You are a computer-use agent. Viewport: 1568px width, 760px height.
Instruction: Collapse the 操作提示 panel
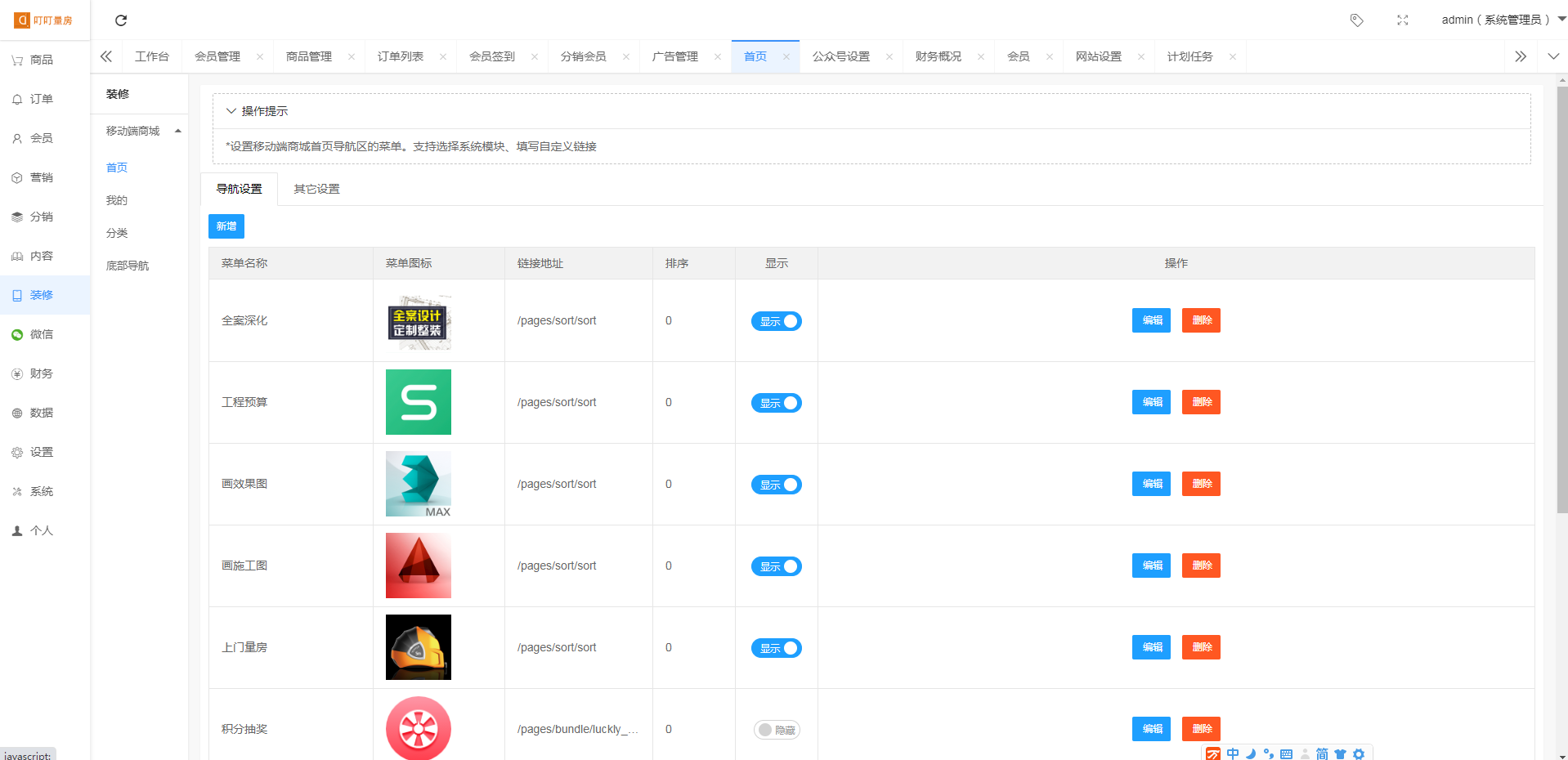pyautogui.click(x=231, y=111)
